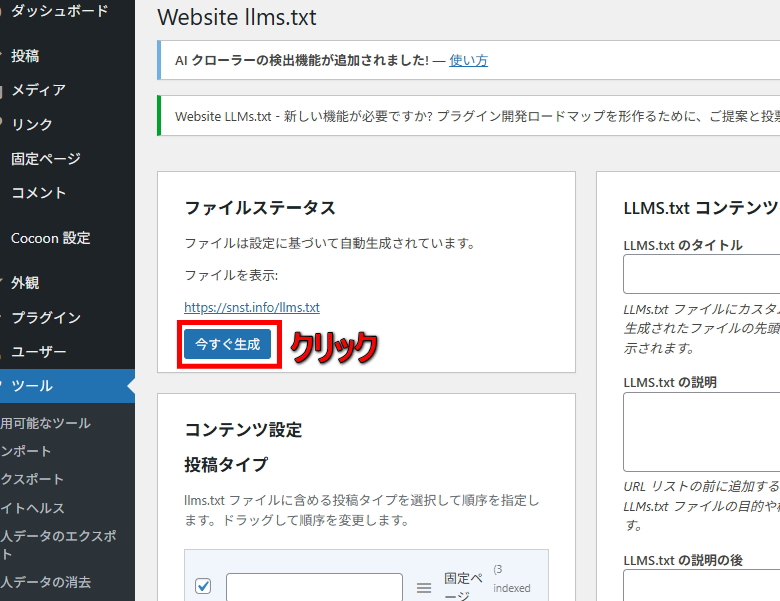Open 固定ページ in the sidebar menu
The image size is (780, 601).
click(45, 158)
